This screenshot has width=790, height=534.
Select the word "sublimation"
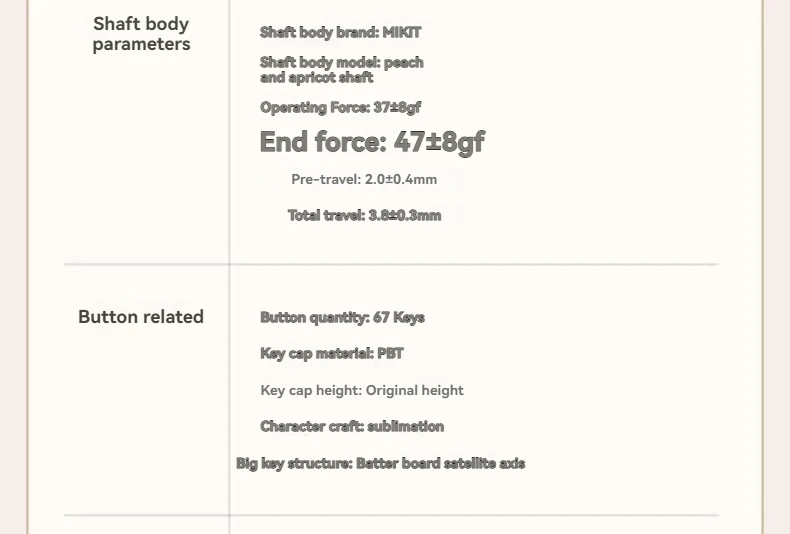coord(406,426)
